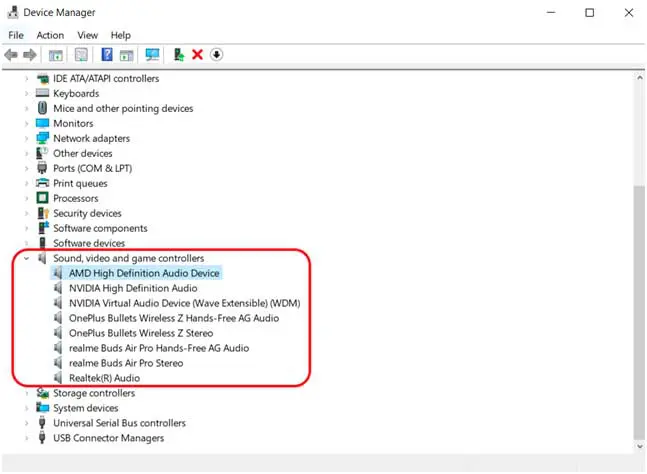Click the Ports (COM & LPT) icon
Screen dimensions: 647x474
[42, 168]
